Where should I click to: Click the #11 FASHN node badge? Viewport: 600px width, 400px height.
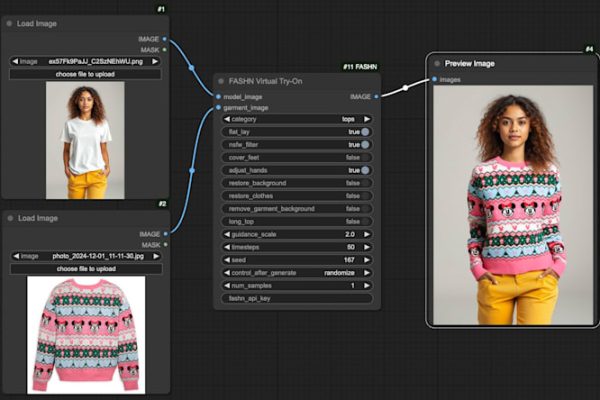pyautogui.click(x=360, y=67)
